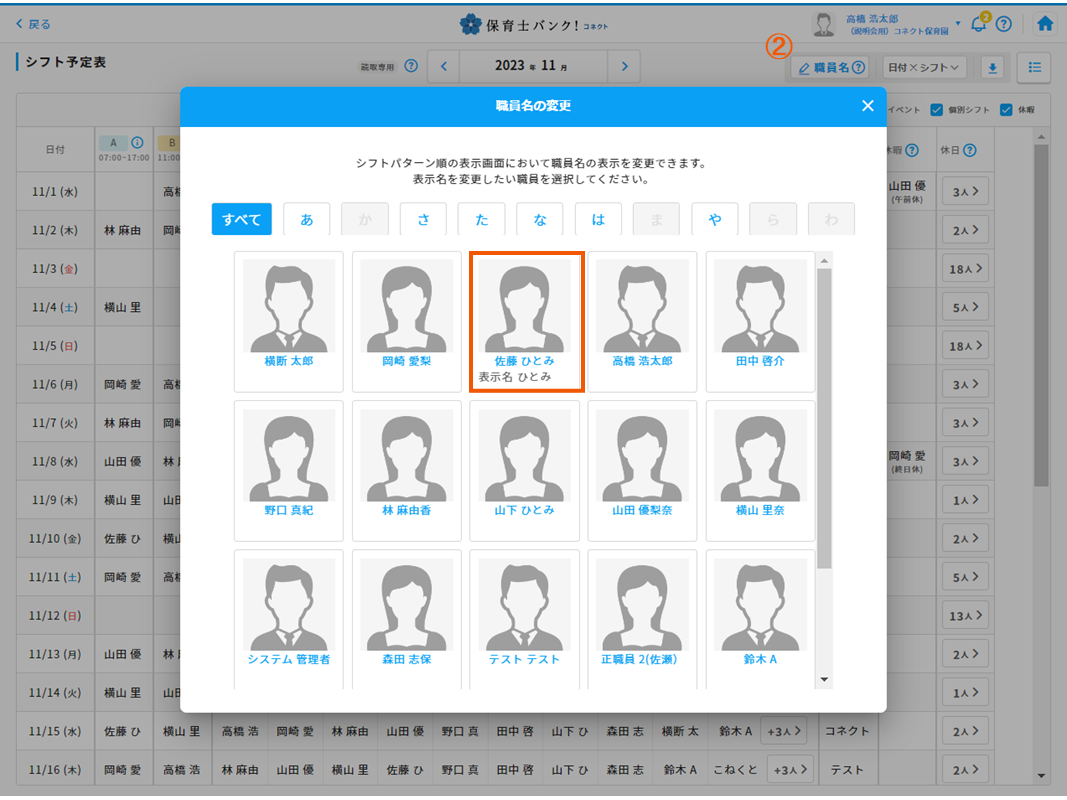Open the 日付×シフト dropdown
1067x800 pixels.
pyautogui.click(x=924, y=68)
